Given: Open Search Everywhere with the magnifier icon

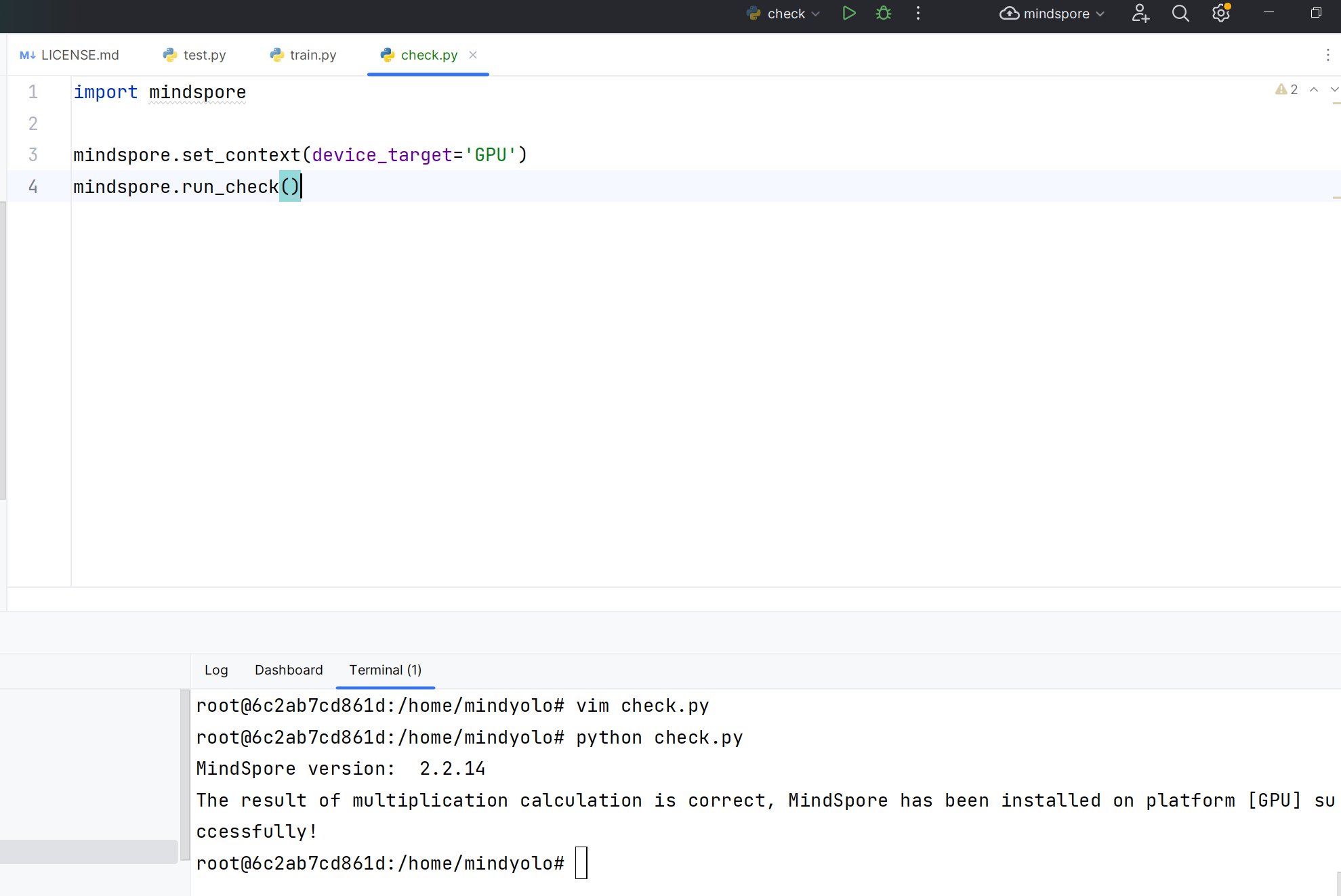Looking at the screenshot, I should (x=1180, y=13).
